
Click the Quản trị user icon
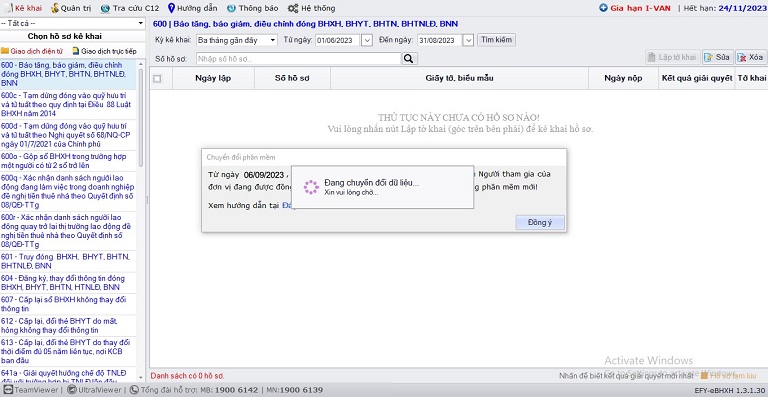pyautogui.click(x=54, y=8)
